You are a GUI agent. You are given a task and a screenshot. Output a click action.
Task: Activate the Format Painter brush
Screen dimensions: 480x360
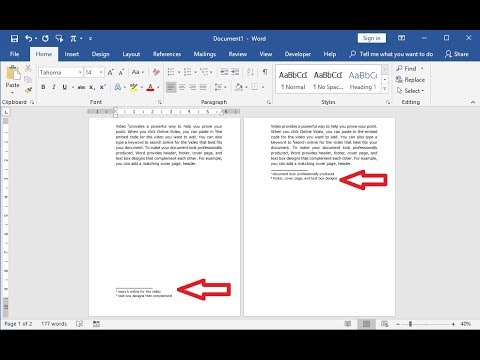pos(28,90)
